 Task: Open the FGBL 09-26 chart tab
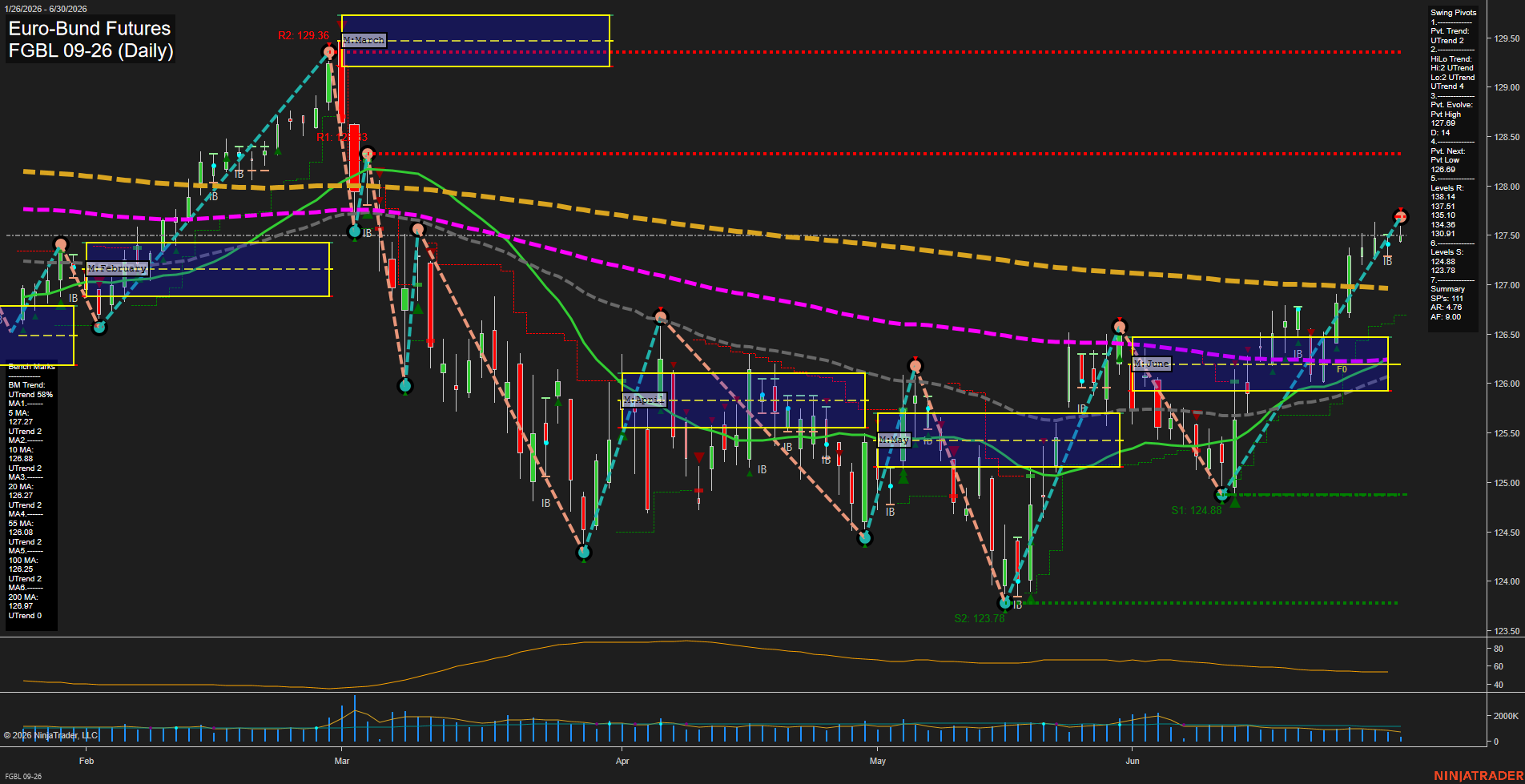[23, 776]
